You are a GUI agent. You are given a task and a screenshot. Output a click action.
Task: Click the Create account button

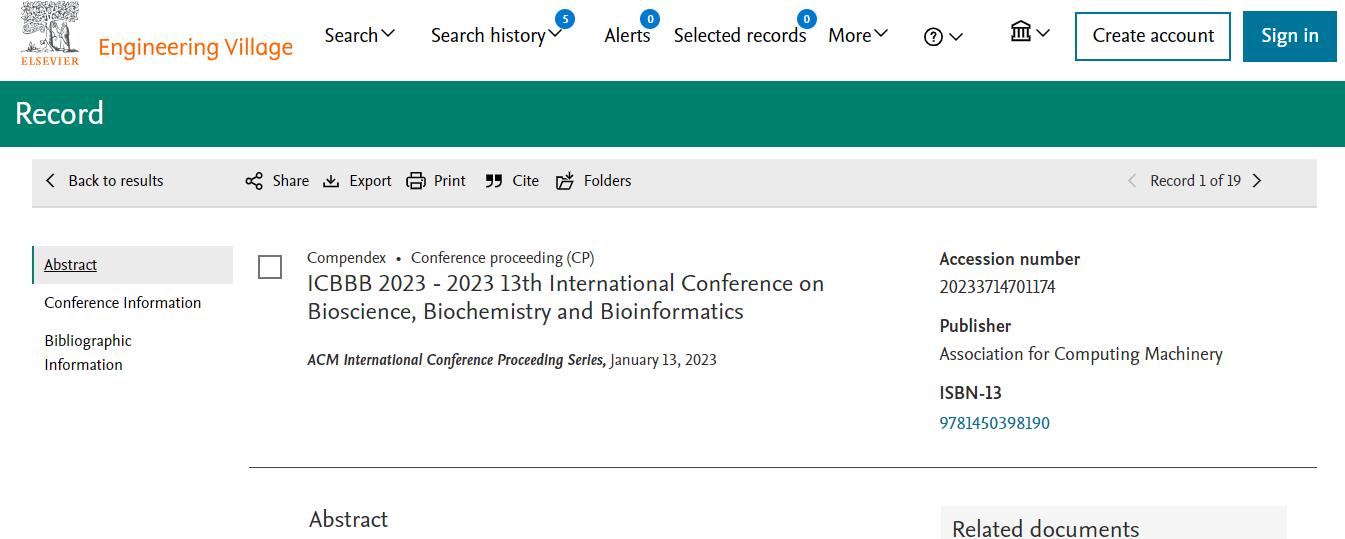pos(1153,36)
